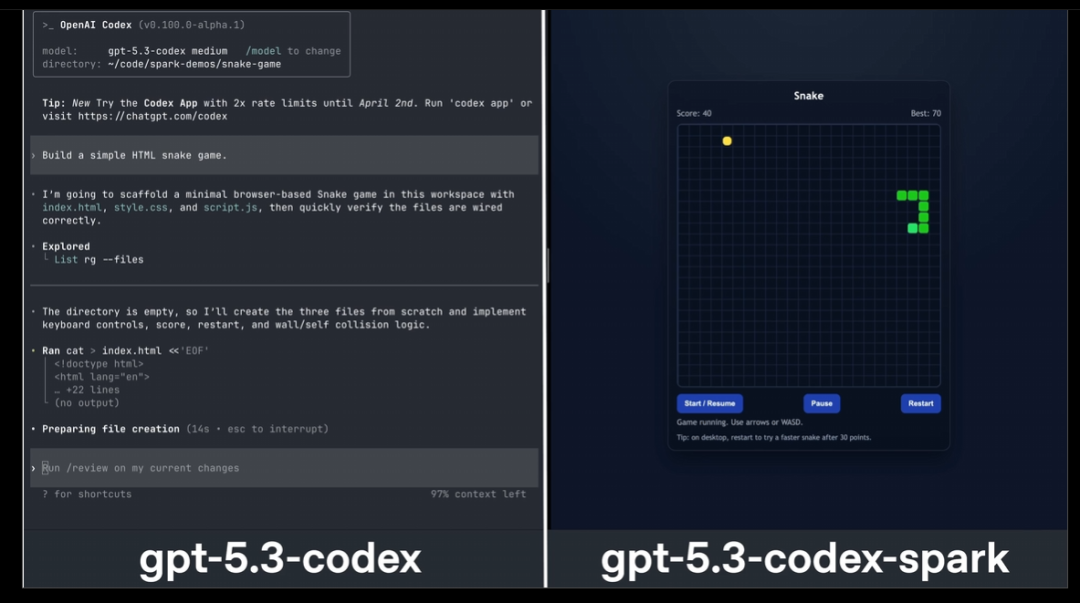Click the 'Score: 40' label
This screenshot has width=1080, height=603.
694,113
